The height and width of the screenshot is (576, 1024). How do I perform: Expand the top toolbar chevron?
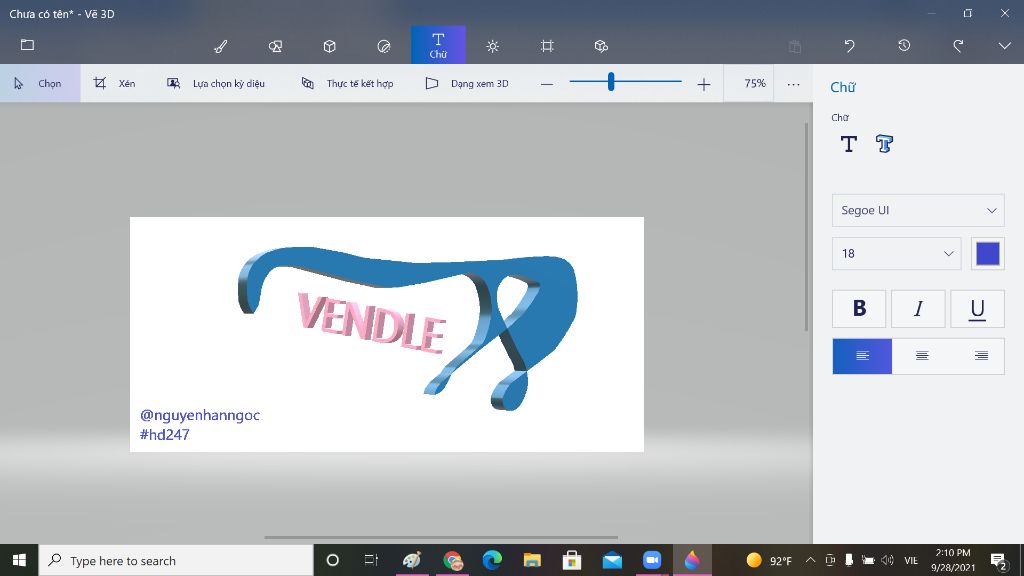pyautogui.click(x=1004, y=46)
